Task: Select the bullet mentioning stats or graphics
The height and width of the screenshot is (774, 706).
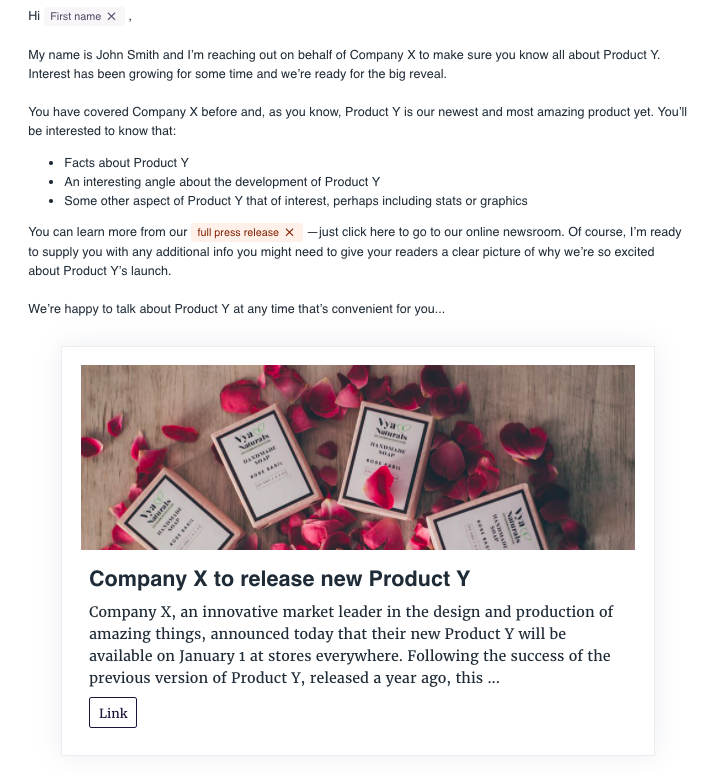Action: (295, 201)
